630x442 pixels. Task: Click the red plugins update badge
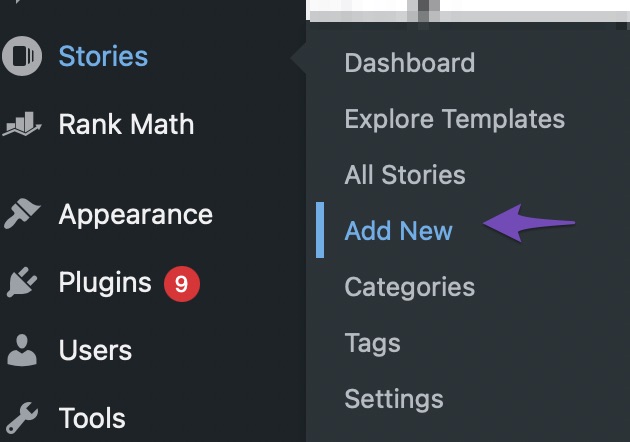click(x=182, y=284)
